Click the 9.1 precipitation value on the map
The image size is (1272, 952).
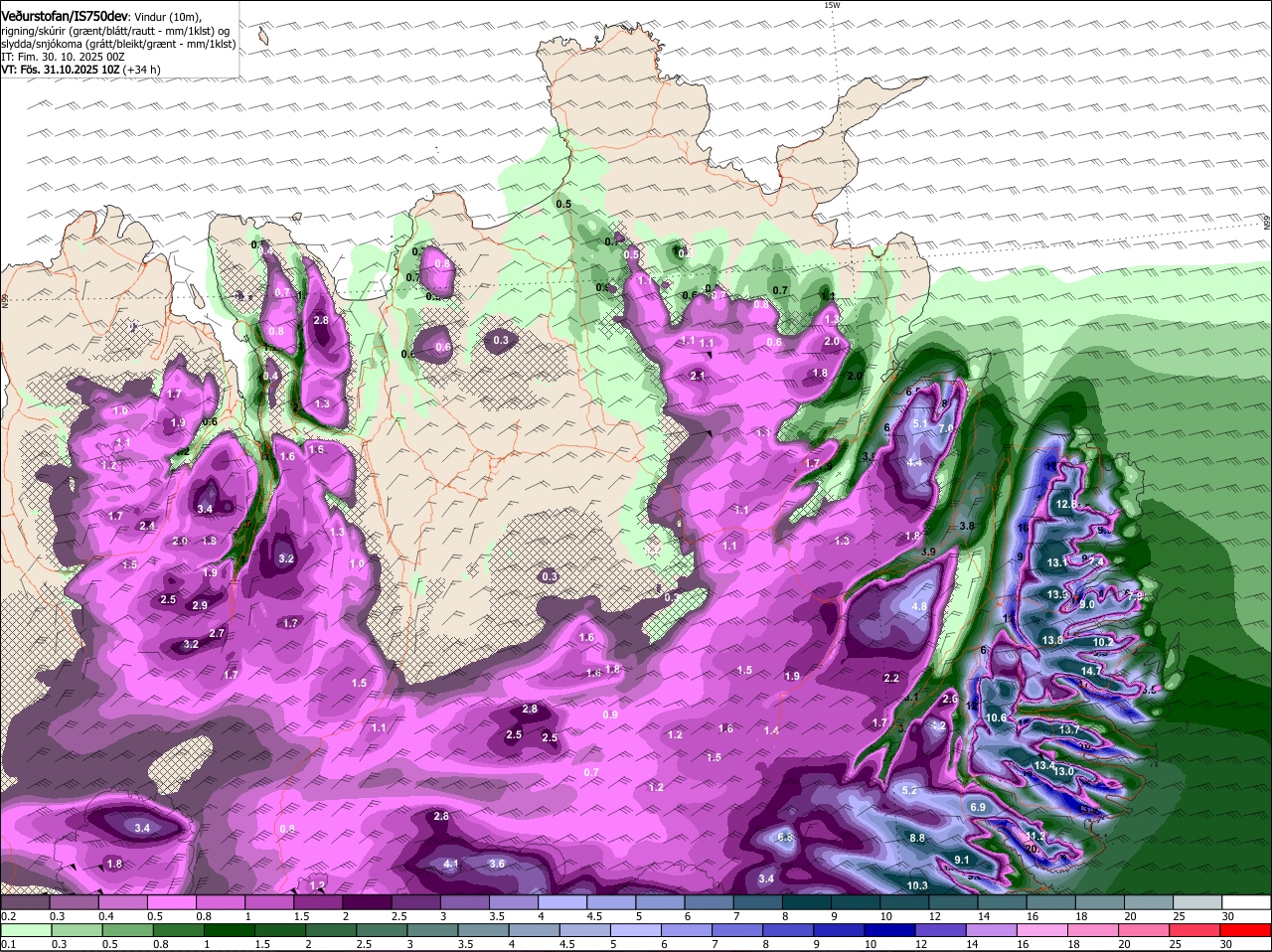point(962,860)
